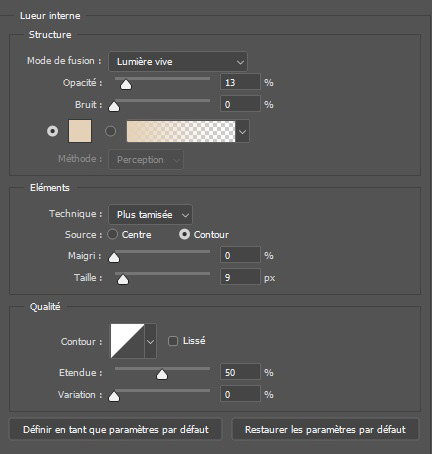Click the gradient preview bar

click(181, 131)
